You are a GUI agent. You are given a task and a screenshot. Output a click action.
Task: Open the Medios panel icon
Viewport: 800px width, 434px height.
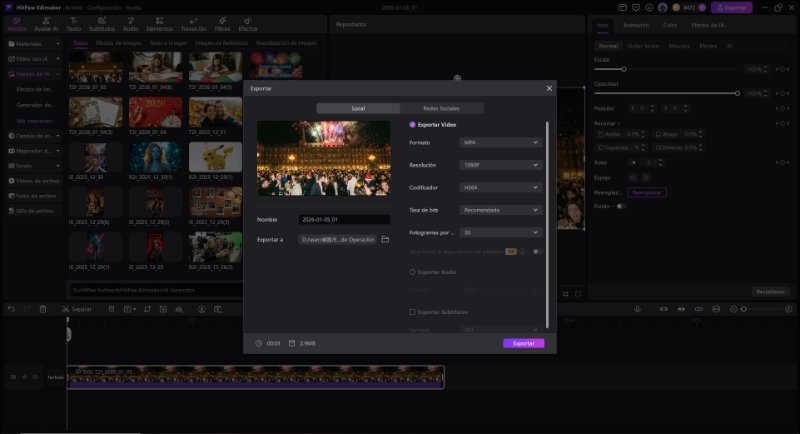(x=16, y=24)
